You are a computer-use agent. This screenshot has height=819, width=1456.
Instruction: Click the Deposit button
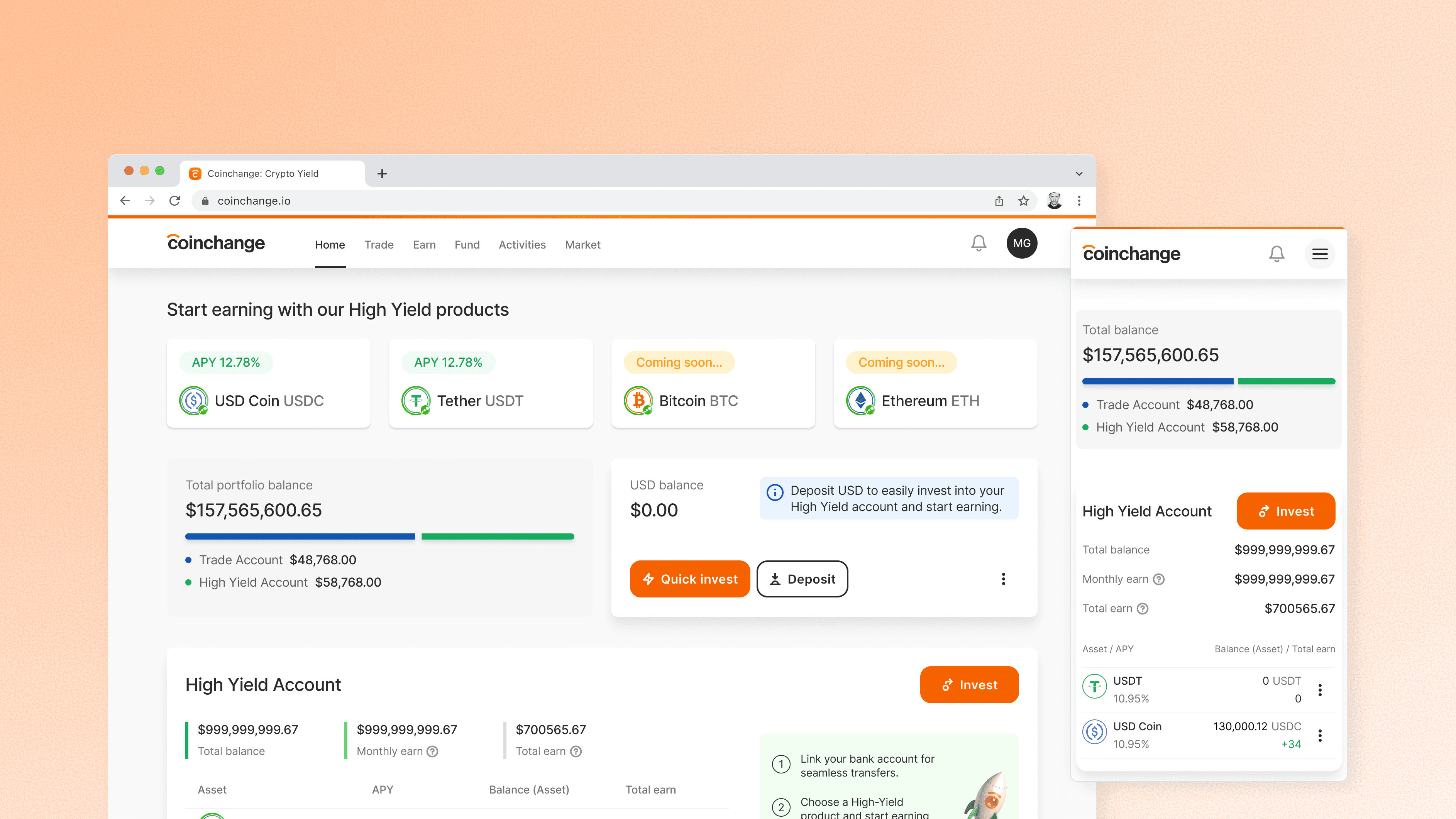click(x=802, y=579)
